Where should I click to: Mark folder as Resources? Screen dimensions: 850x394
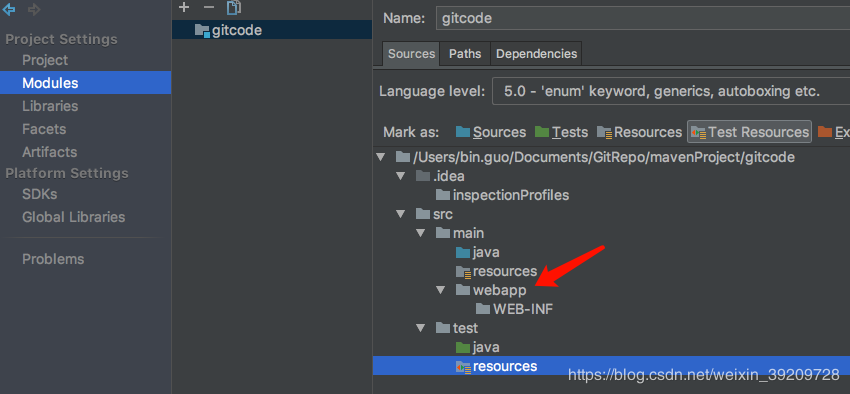click(x=640, y=132)
